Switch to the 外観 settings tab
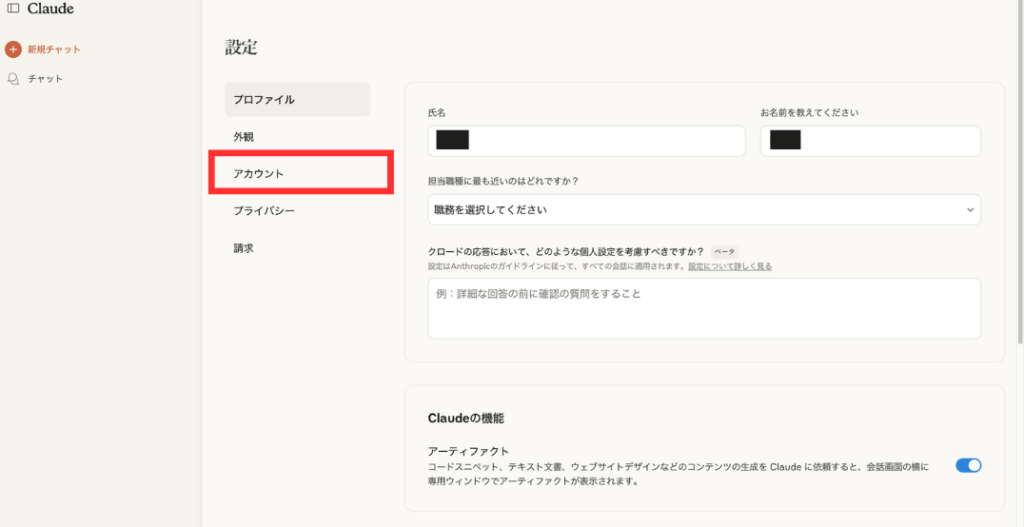The width and height of the screenshot is (1024, 527). [244, 137]
